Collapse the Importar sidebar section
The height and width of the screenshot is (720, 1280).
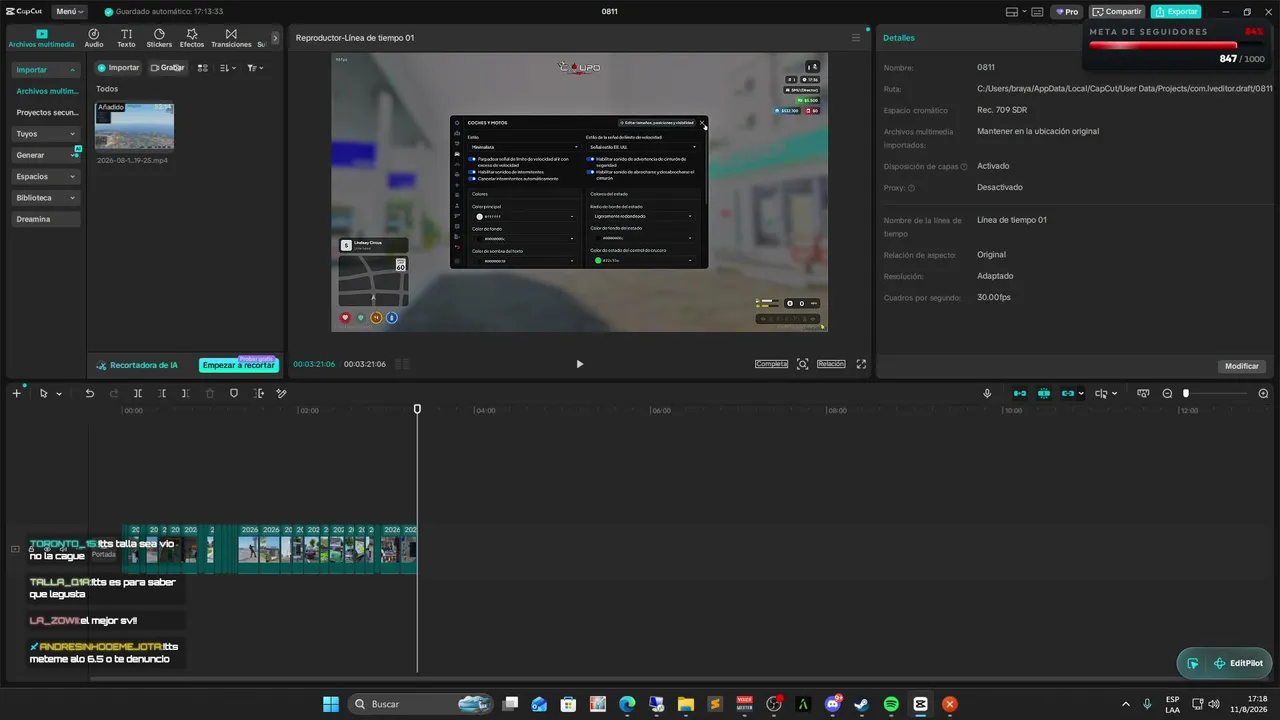tap(46, 70)
